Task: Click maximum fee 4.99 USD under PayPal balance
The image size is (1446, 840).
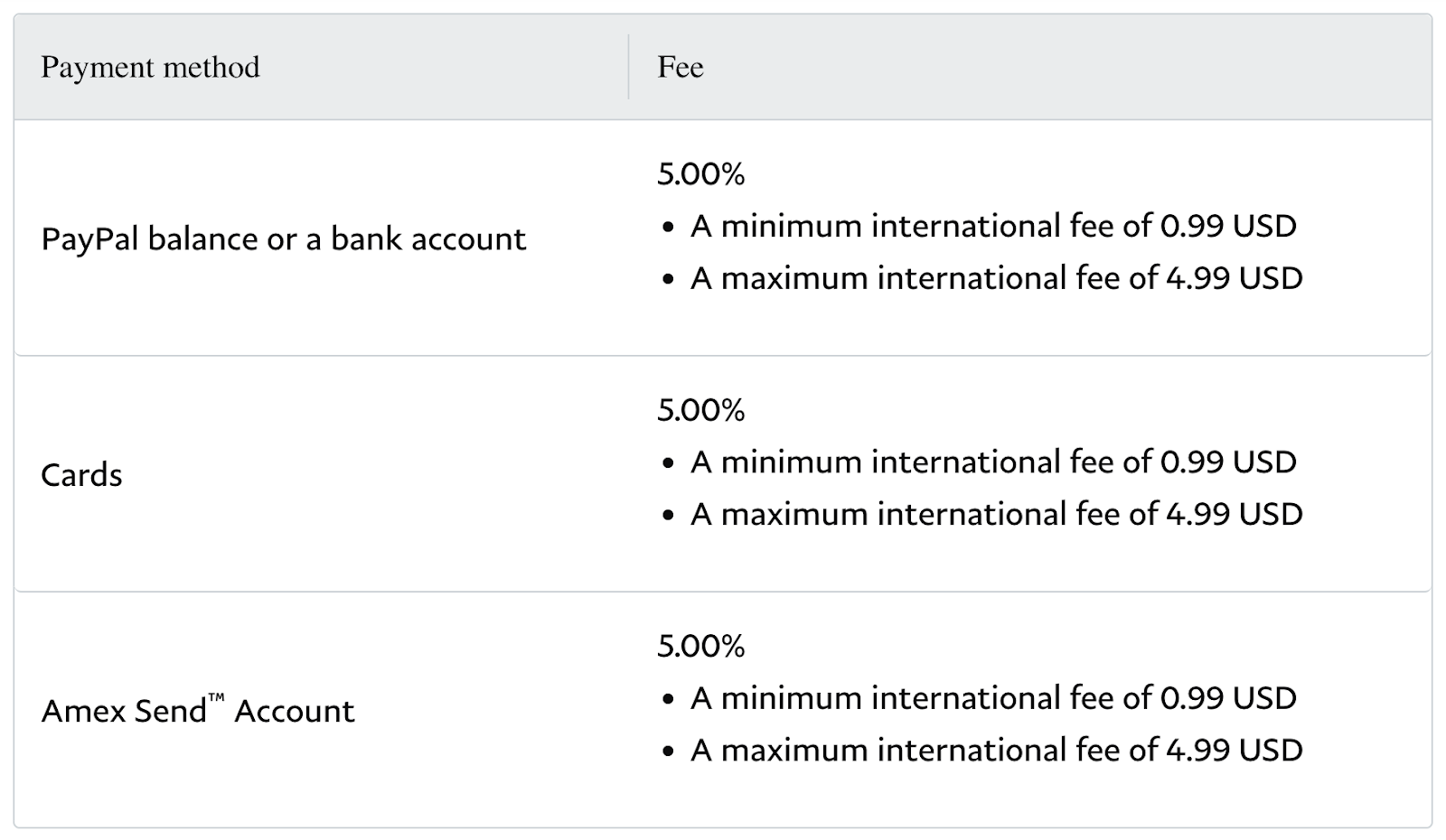Action: pyautogui.click(x=997, y=278)
